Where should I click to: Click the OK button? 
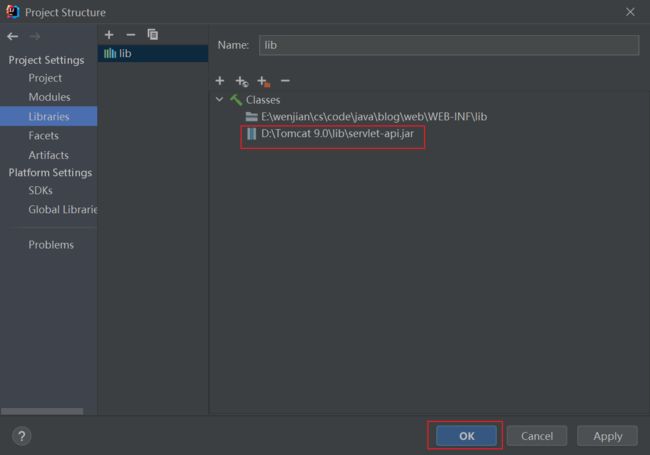point(466,436)
